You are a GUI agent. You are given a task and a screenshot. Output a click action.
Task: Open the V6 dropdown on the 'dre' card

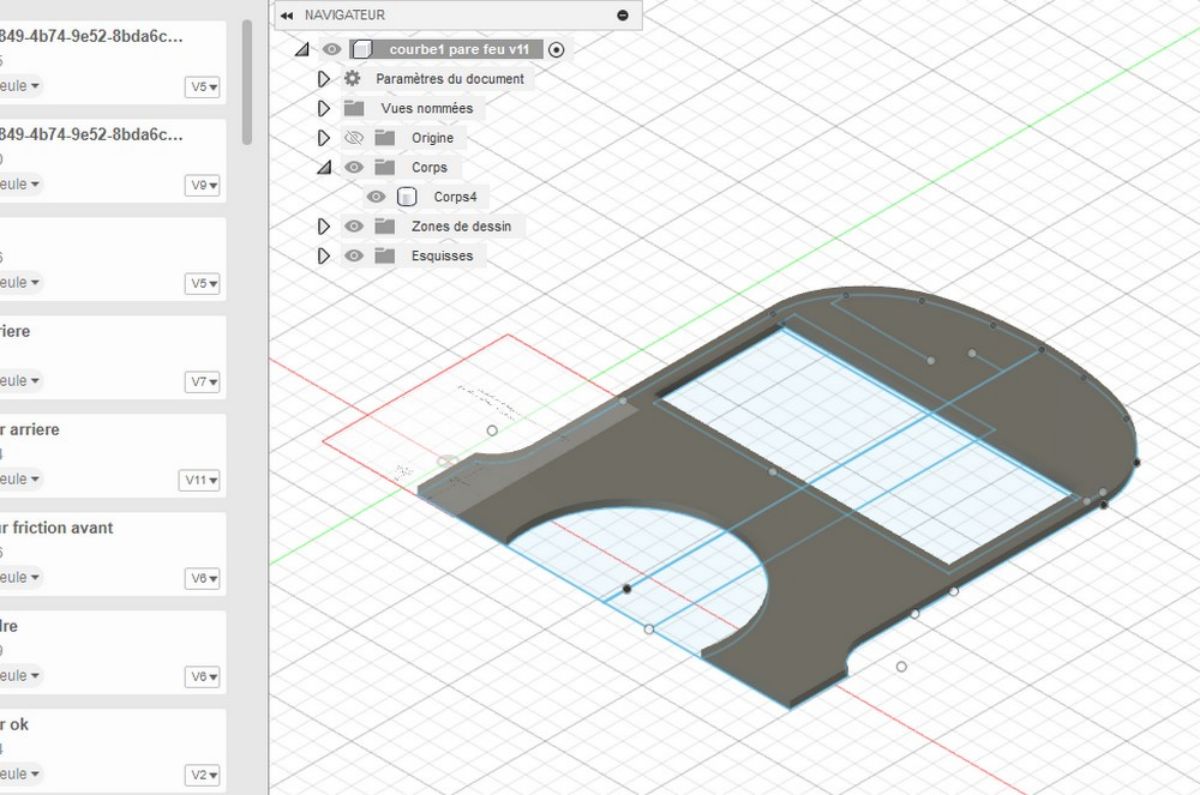[203, 677]
